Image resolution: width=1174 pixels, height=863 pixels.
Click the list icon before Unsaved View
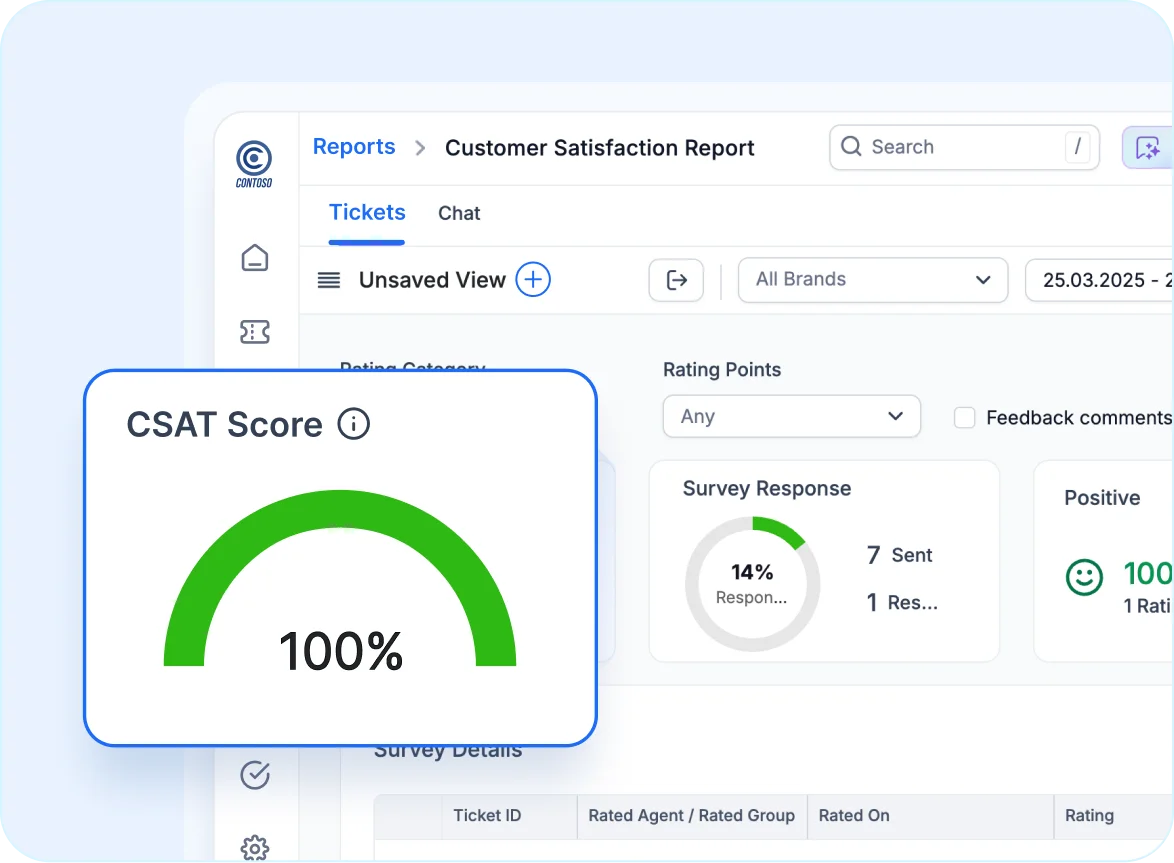[x=328, y=280]
